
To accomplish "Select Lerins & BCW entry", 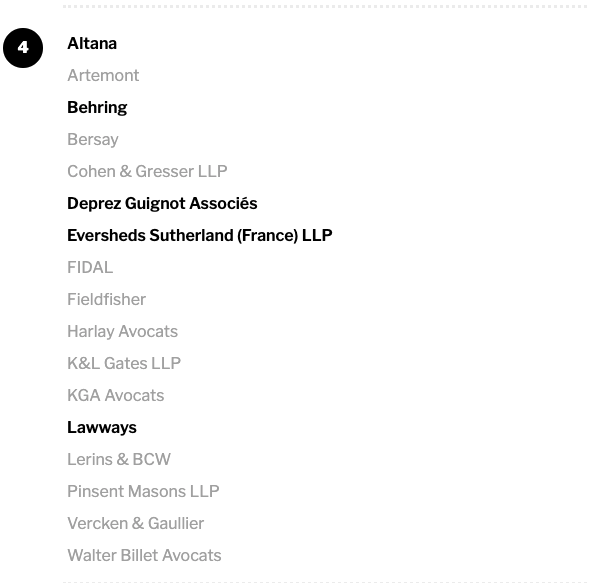I will pos(119,460).
